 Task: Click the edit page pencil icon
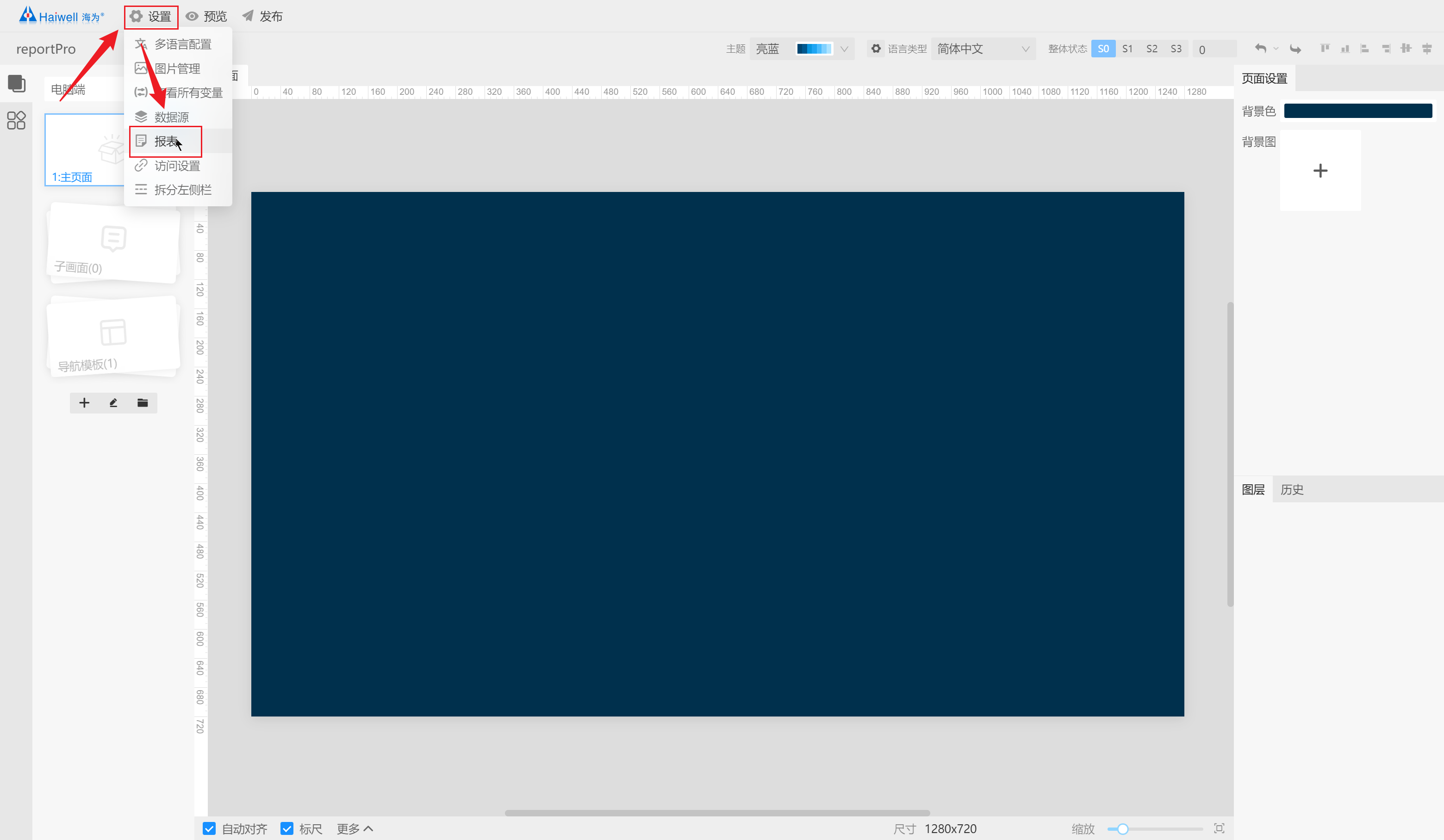pyautogui.click(x=113, y=403)
